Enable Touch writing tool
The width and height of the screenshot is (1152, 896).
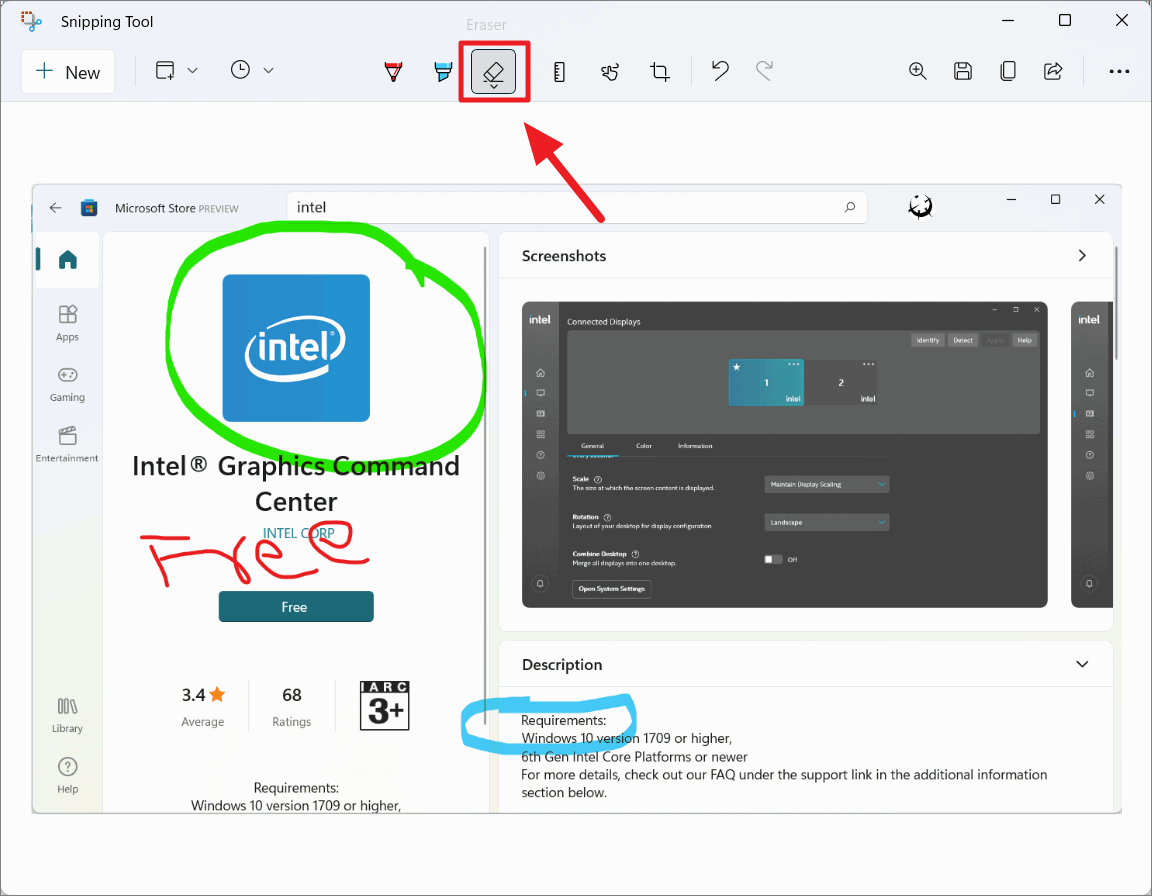pos(610,71)
